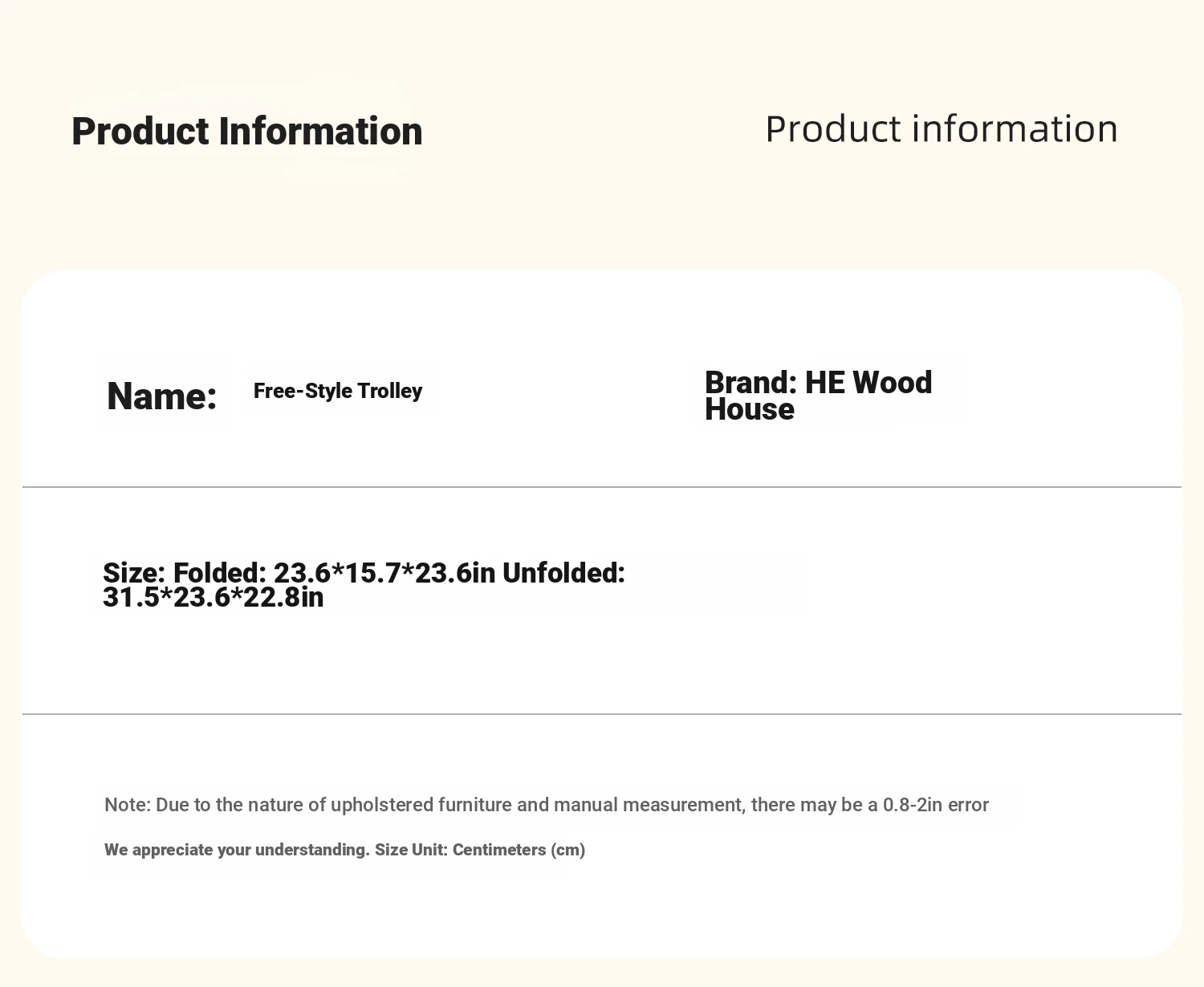Click "upholstered furniture" in the note
The image size is (1204, 987).
pyautogui.click(x=421, y=805)
